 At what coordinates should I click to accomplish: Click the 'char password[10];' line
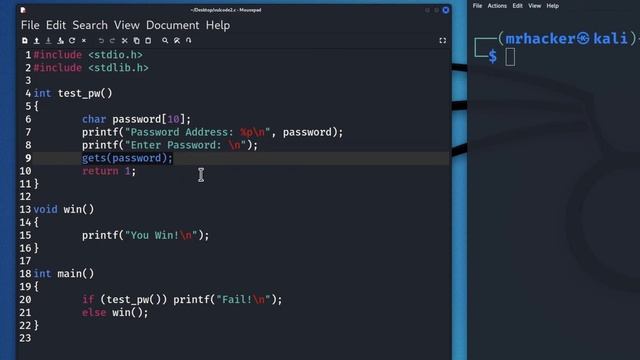click(x=136, y=119)
